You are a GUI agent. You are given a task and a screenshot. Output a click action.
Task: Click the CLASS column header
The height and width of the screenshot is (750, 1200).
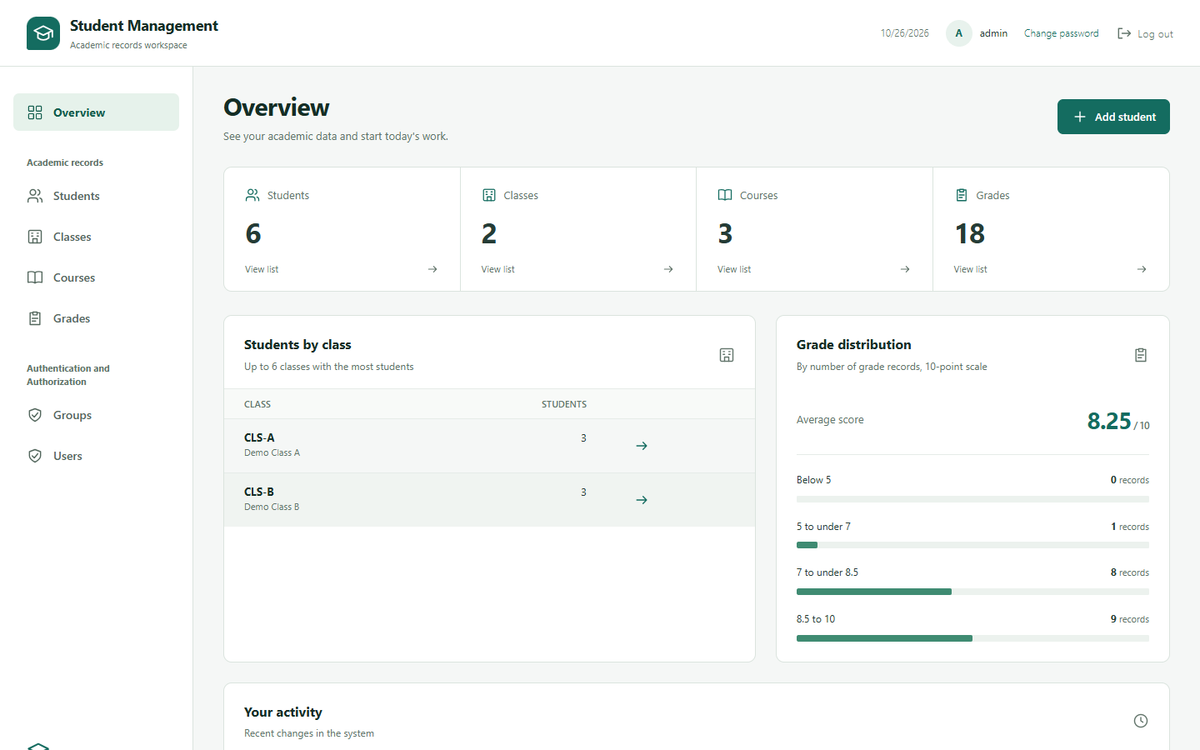pos(257,405)
